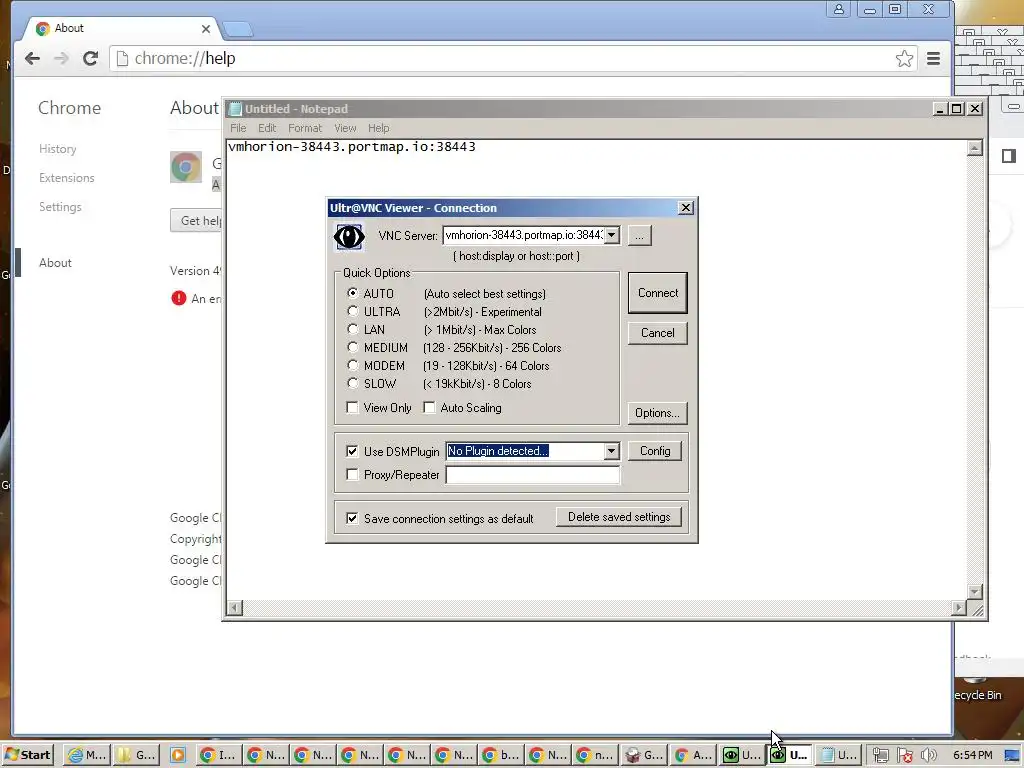Open History in Chrome sidebar

(57, 149)
